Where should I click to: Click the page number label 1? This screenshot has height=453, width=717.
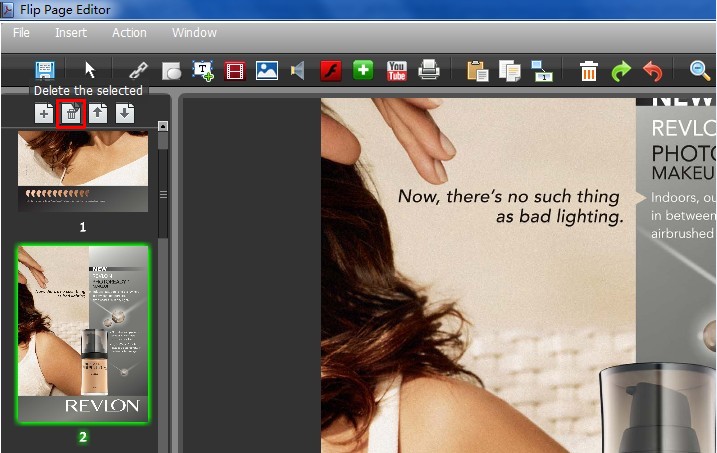coord(83,227)
